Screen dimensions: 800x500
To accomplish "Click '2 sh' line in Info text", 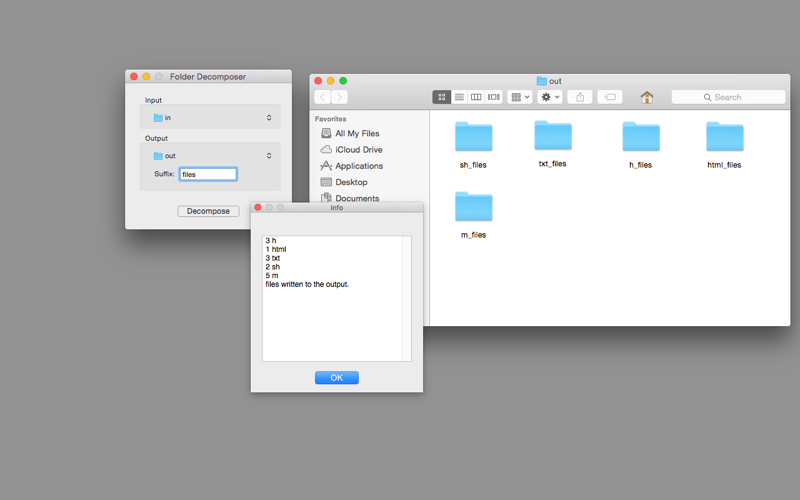I will [273, 267].
